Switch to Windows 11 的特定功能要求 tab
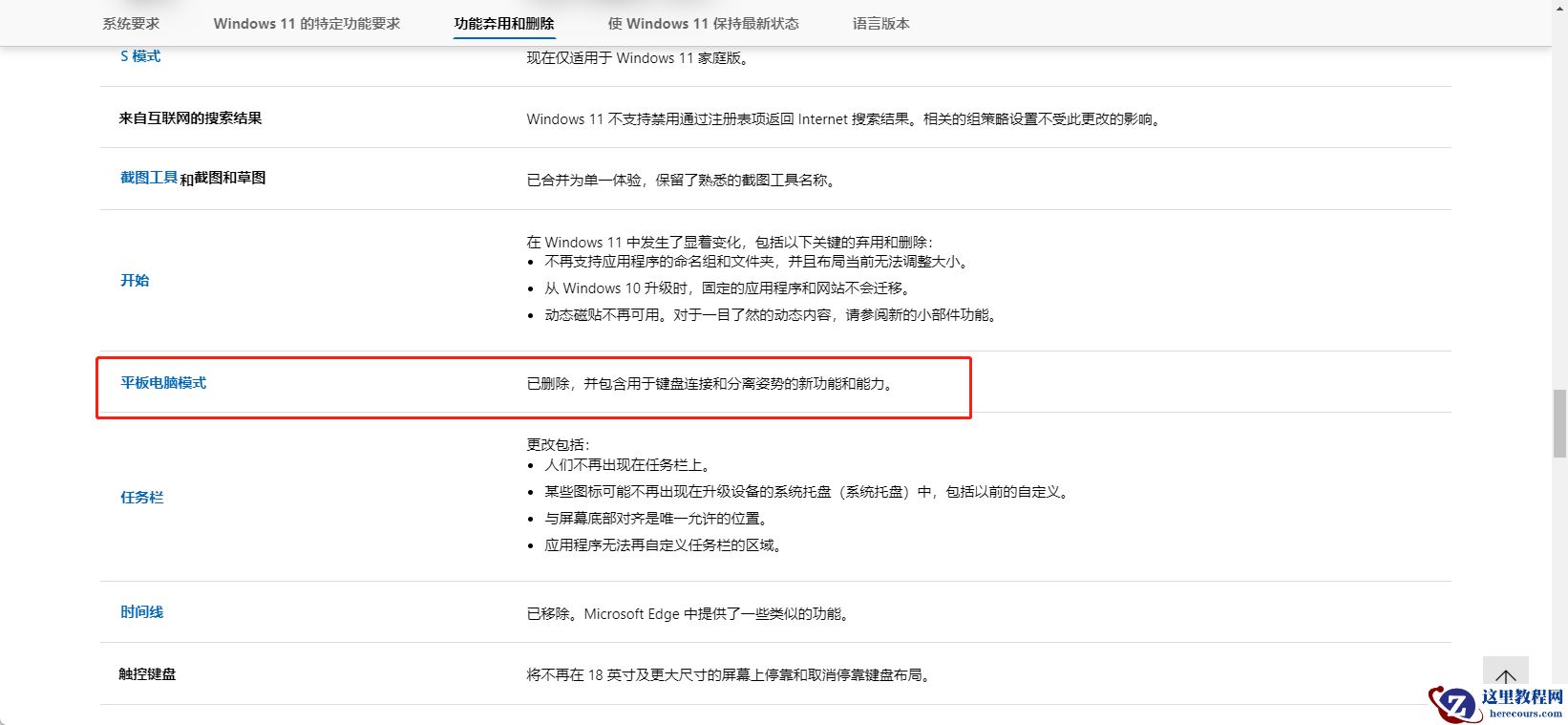 coord(307,24)
